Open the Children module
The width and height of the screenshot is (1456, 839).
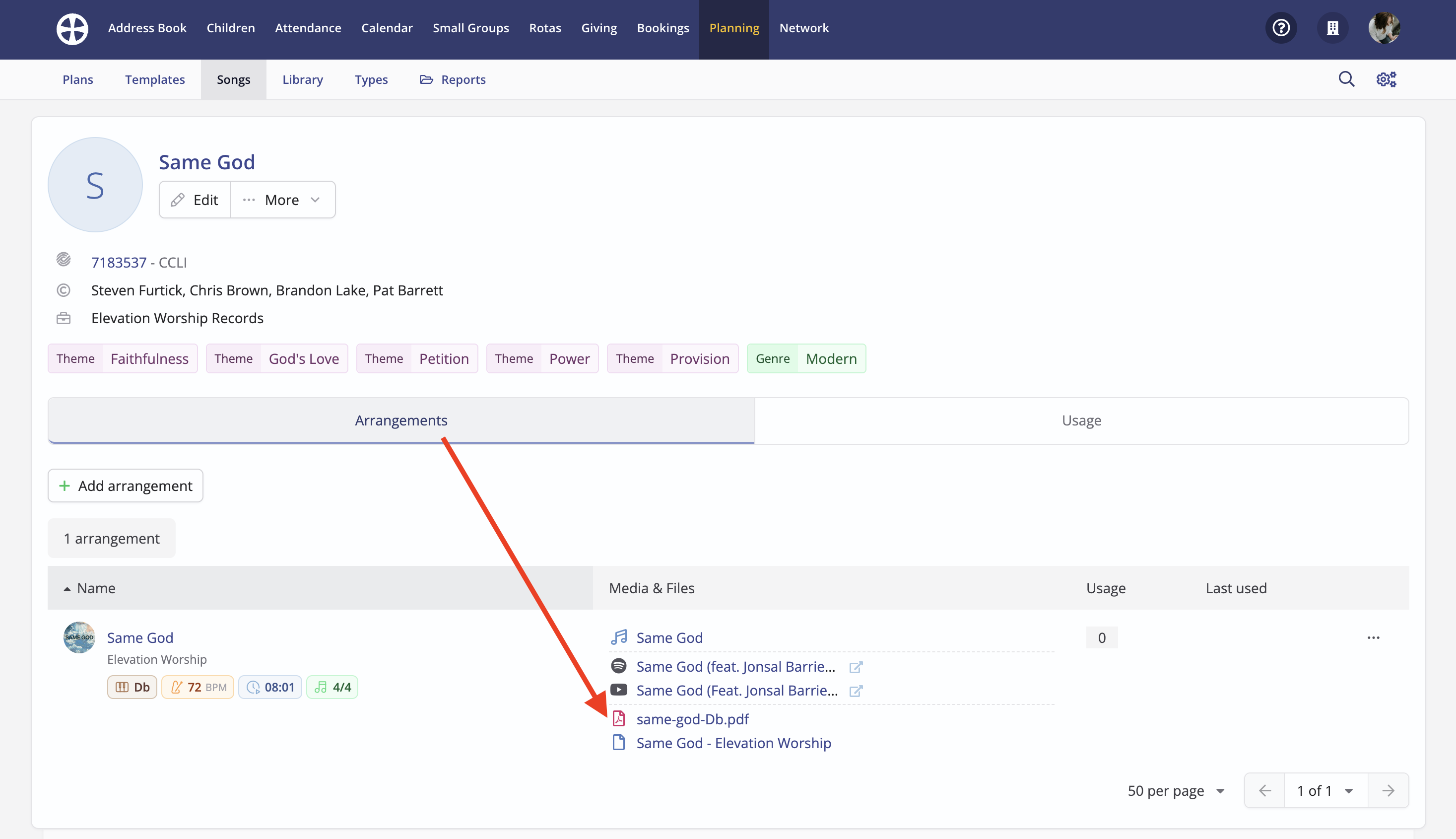pos(230,28)
